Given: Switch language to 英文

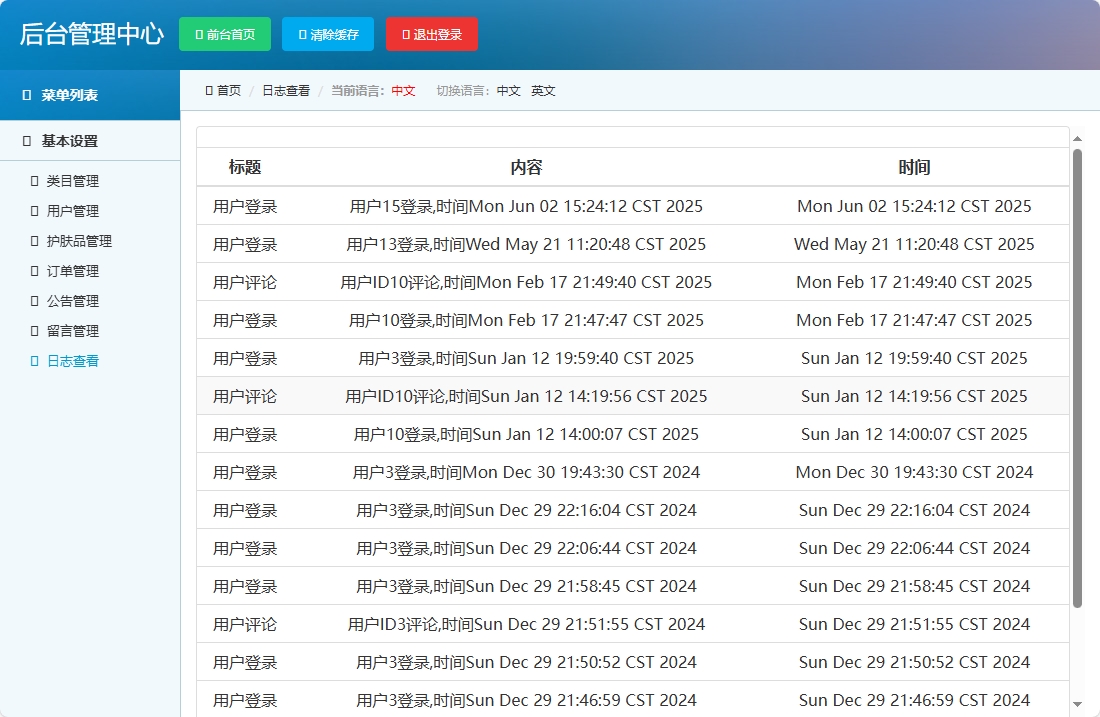Looking at the screenshot, I should pos(543,90).
